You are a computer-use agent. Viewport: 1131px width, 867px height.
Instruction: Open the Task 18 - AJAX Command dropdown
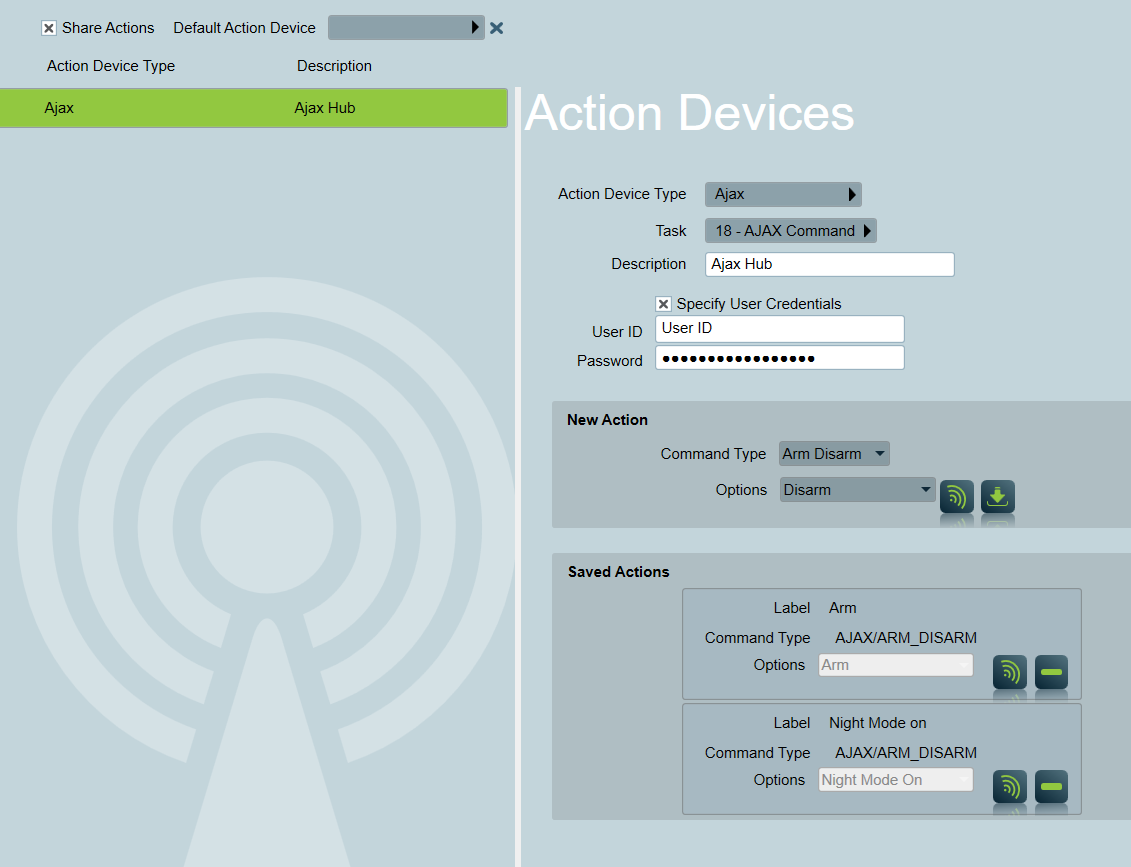[x=791, y=231]
